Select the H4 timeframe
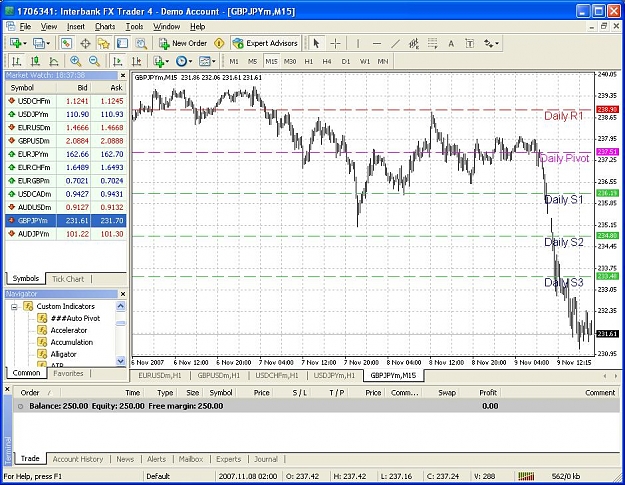This screenshot has width=625, height=485. [327, 61]
